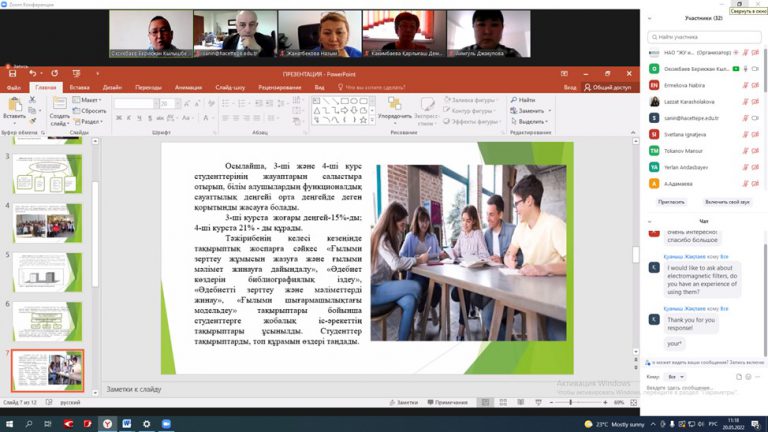Toggle the Примечания comments pane button
Viewport: 768px width, 432px height.
pyautogui.click(x=446, y=402)
